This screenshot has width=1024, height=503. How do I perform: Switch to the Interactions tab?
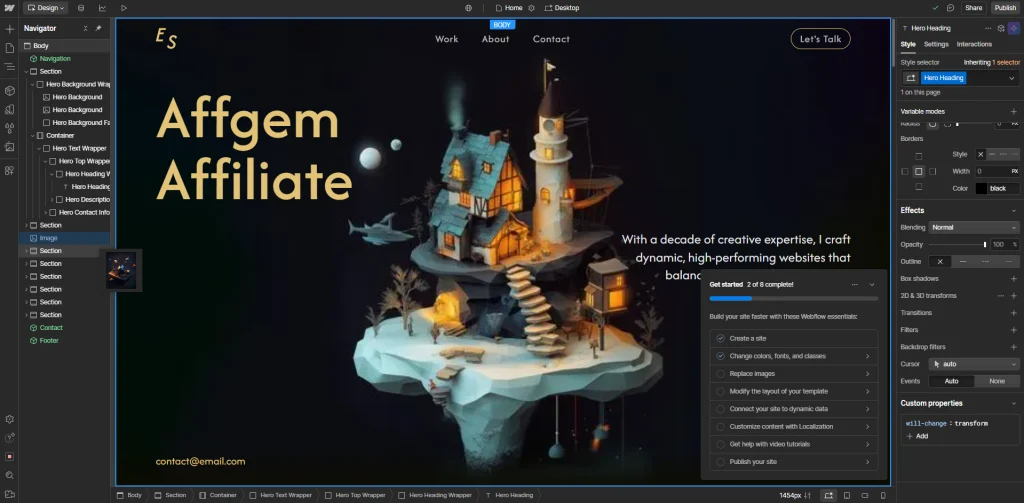(x=974, y=44)
